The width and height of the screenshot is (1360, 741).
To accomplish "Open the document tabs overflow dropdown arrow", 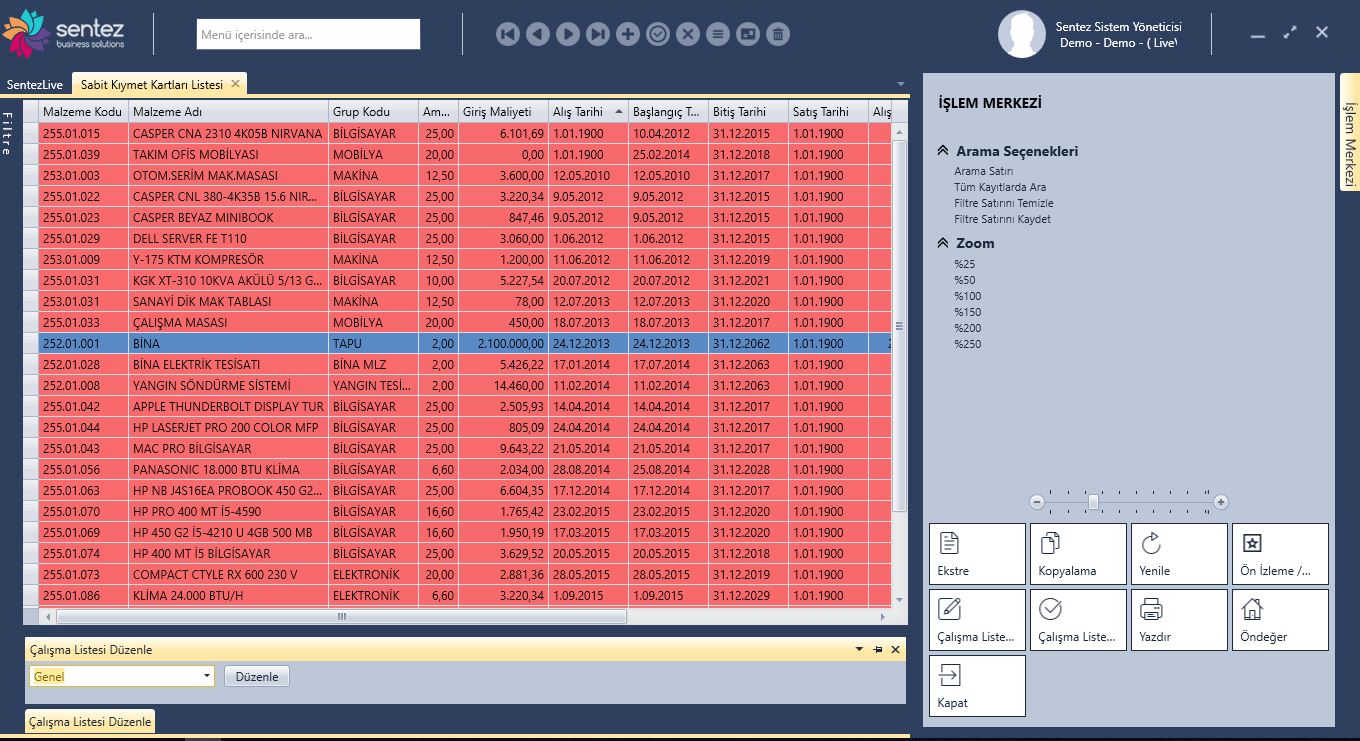I will [900, 84].
